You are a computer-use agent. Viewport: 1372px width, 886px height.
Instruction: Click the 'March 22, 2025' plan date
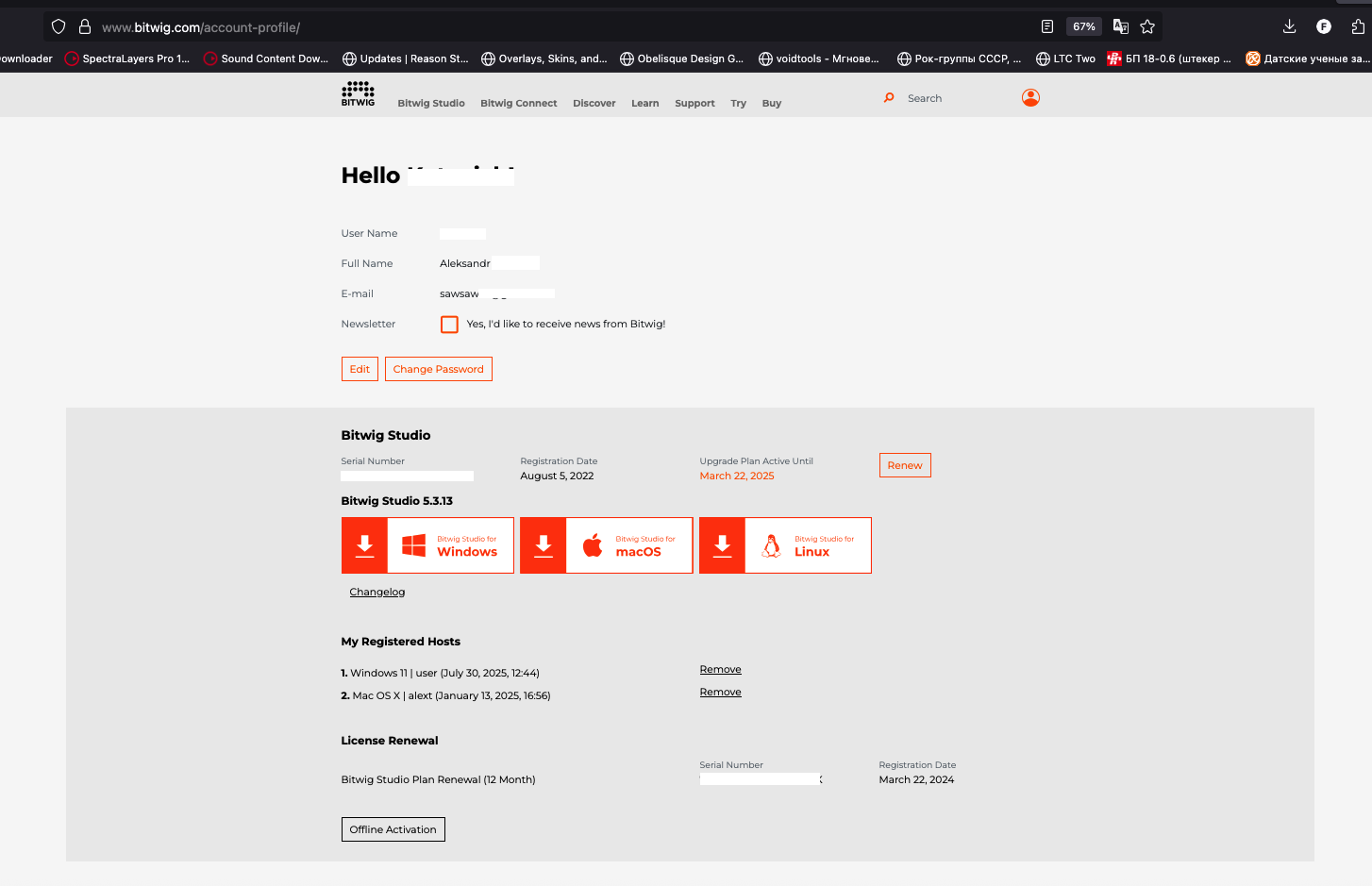pyautogui.click(x=737, y=476)
